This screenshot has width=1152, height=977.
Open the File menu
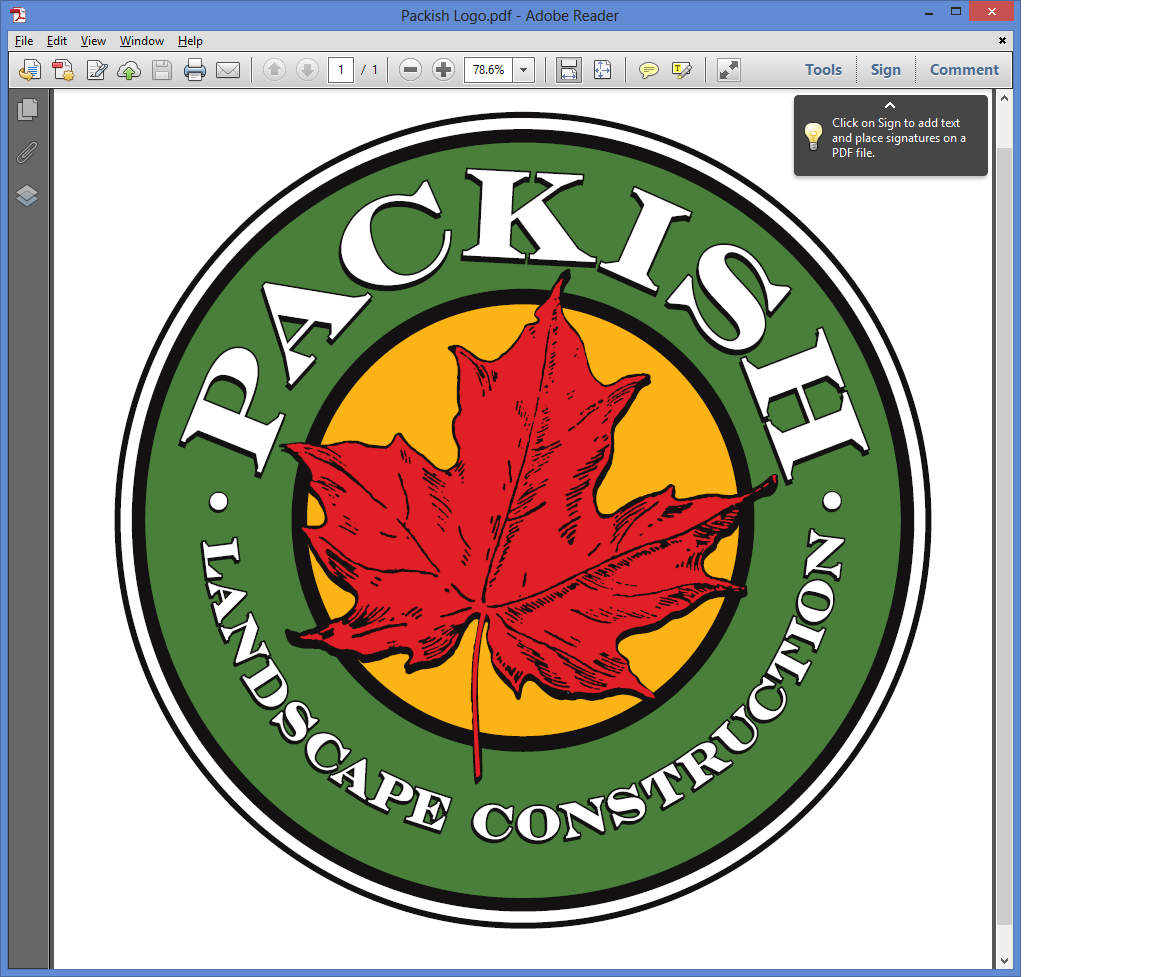click(x=24, y=41)
